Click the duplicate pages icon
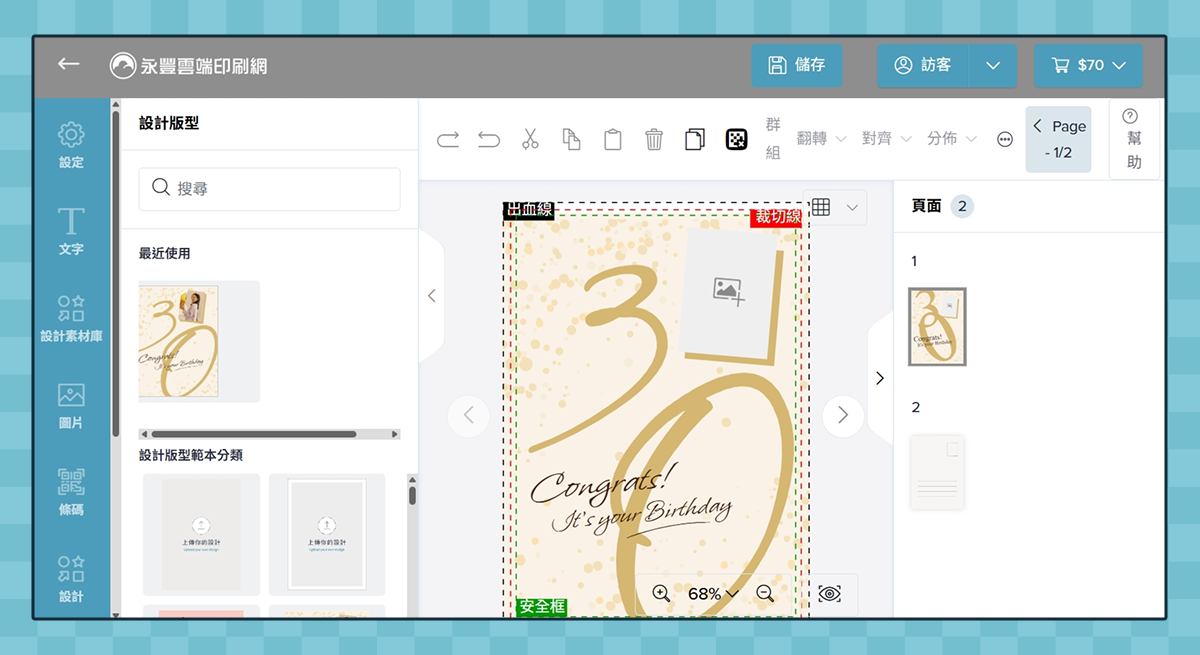 [695, 140]
